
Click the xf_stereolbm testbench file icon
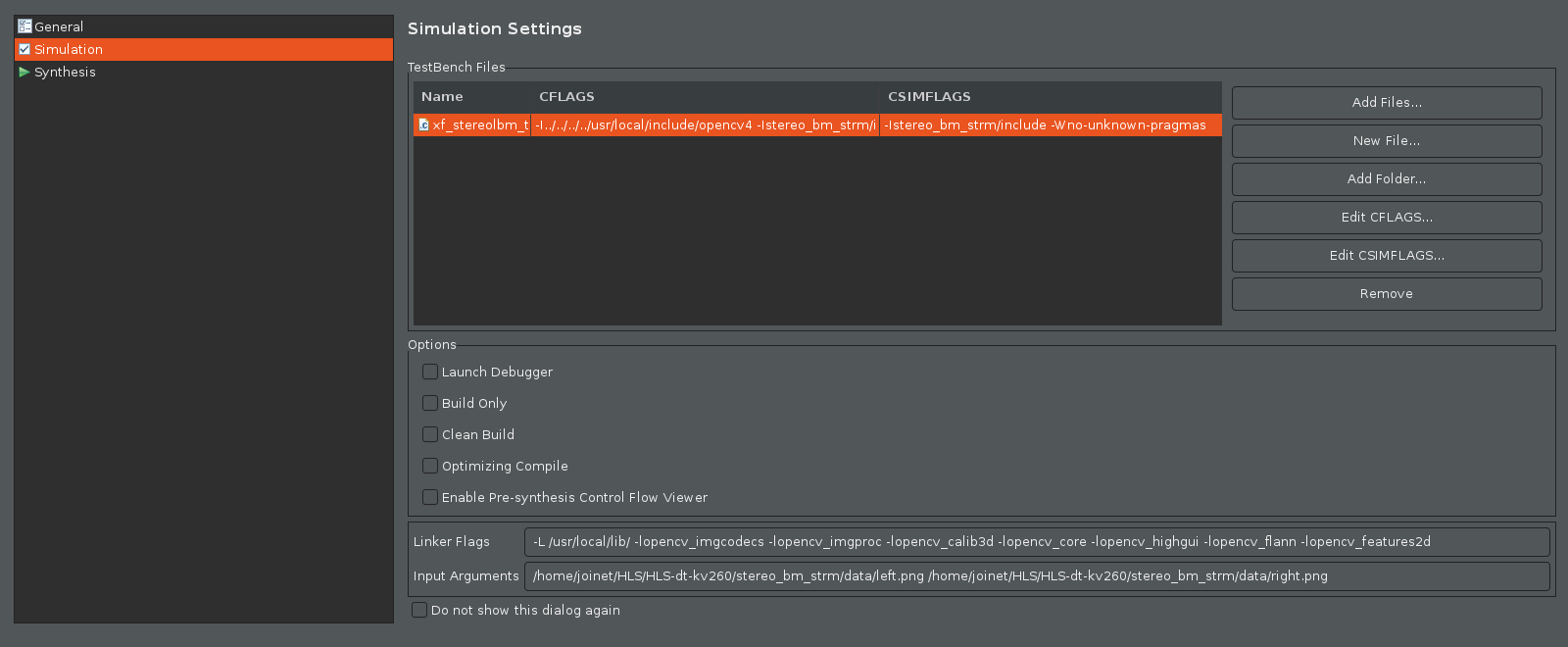(x=423, y=124)
